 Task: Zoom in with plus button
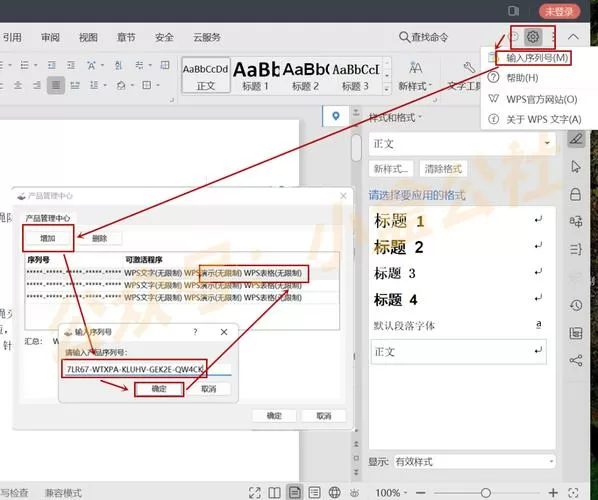(553, 493)
